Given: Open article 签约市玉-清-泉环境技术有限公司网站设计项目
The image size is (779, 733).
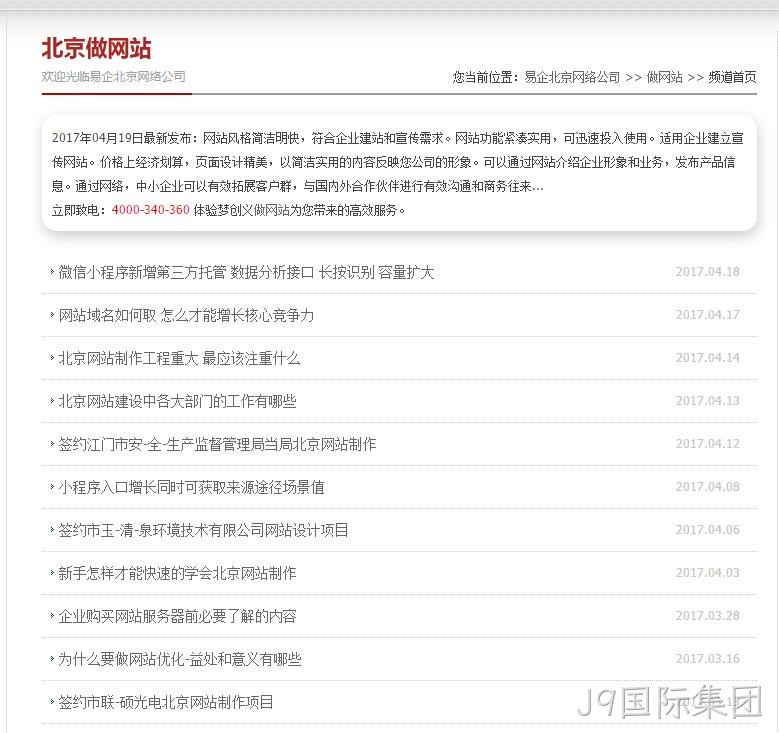Looking at the screenshot, I should point(204,530).
